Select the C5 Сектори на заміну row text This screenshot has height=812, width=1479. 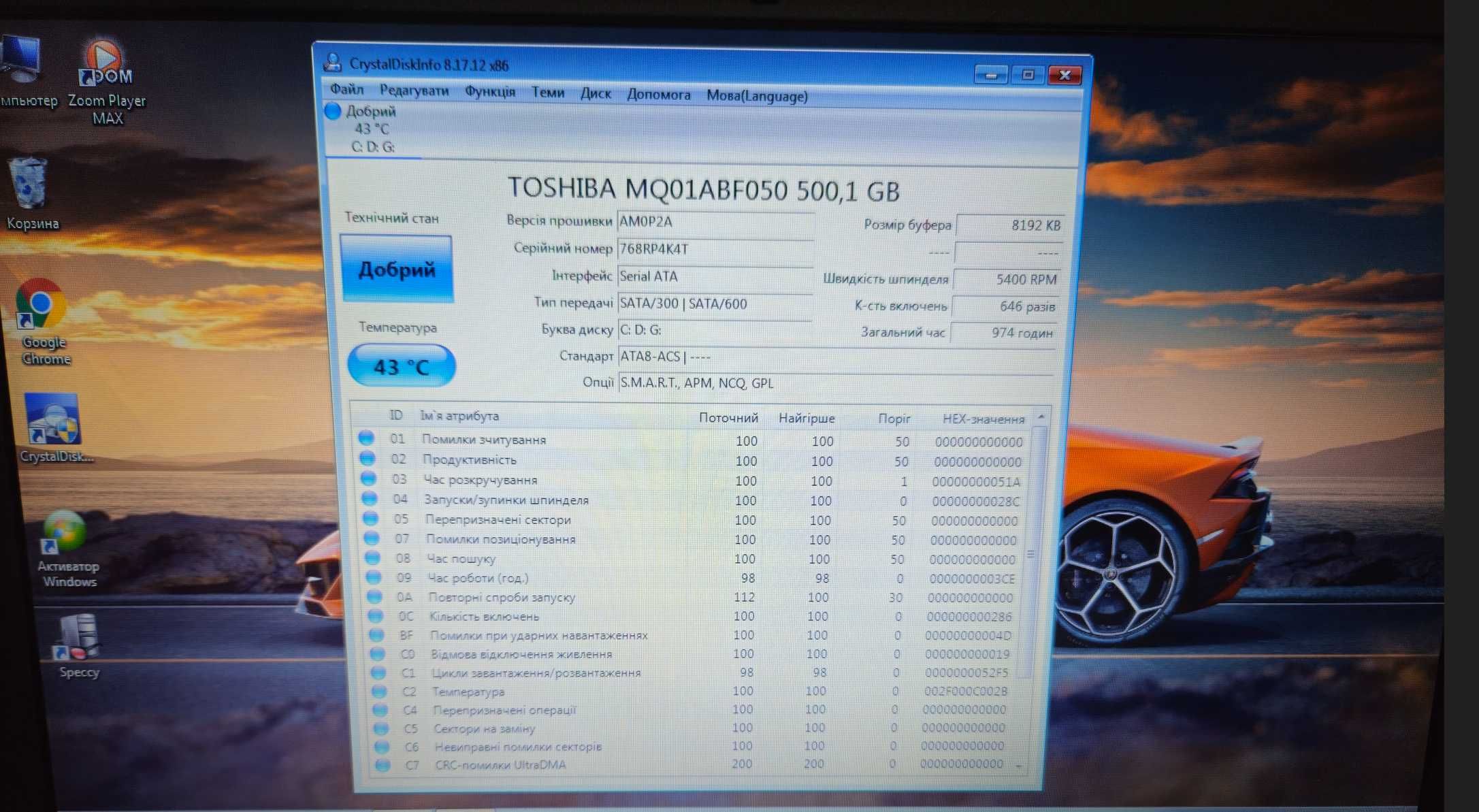click(x=485, y=728)
